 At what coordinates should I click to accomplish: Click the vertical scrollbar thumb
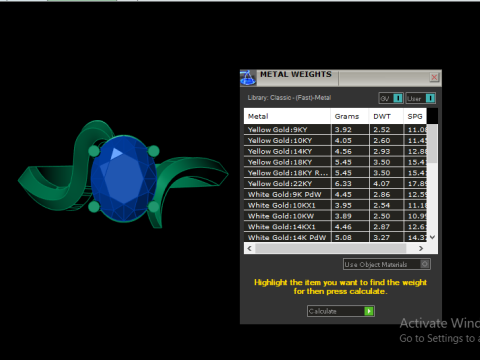[x=432, y=144]
